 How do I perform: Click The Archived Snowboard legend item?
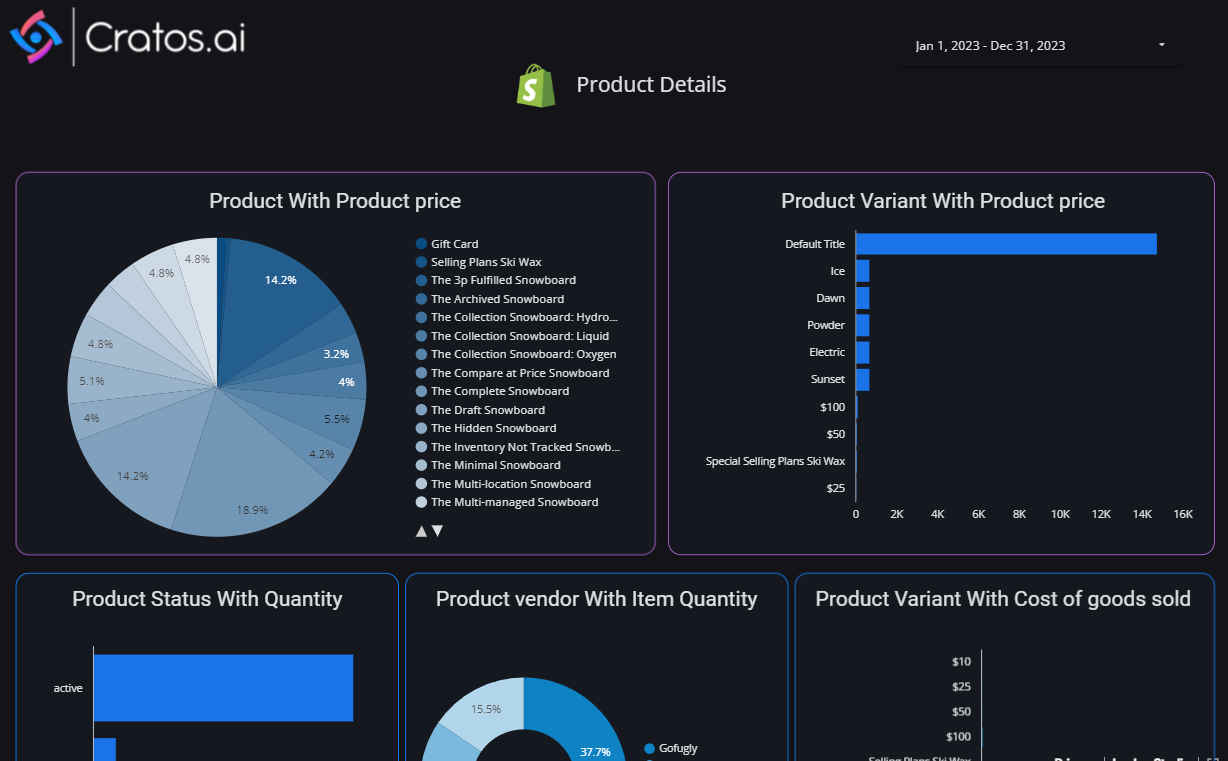[x=490, y=299]
